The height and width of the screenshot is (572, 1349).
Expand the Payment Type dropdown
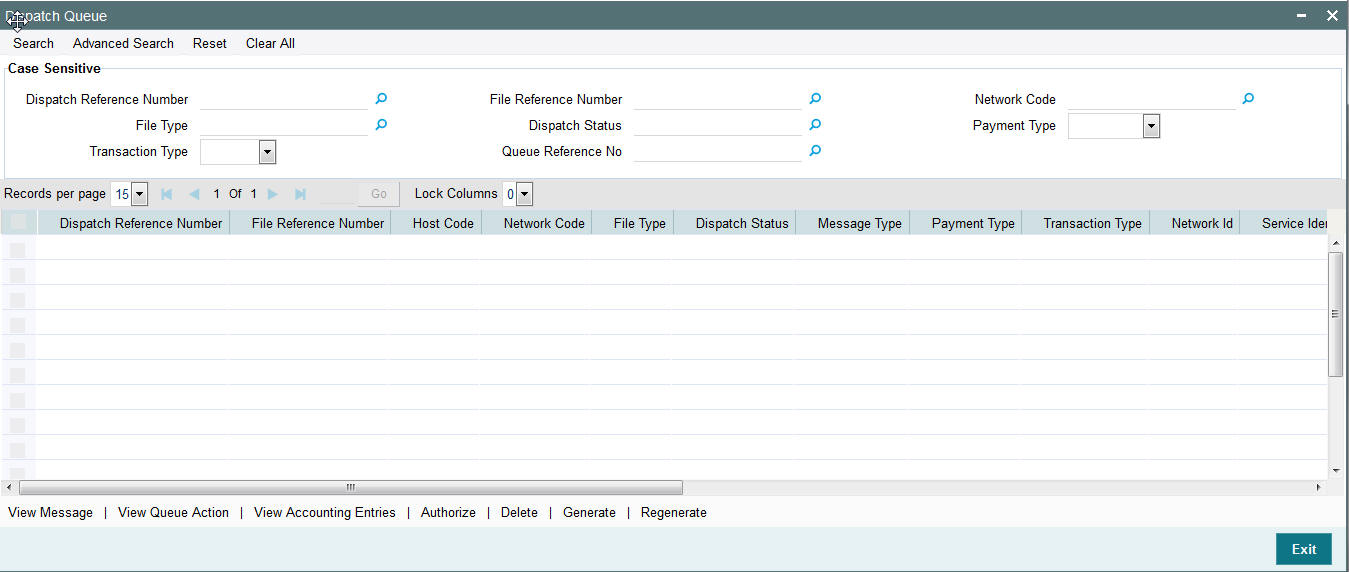tap(1151, 126)
